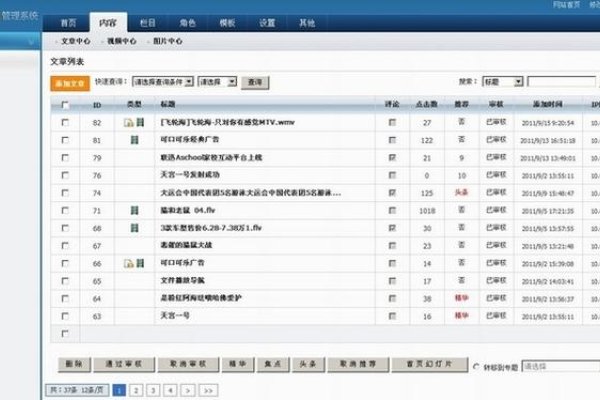Viewport: 600px width, 400px height.
Task: Click into the search text field
Action: (561, 82)
